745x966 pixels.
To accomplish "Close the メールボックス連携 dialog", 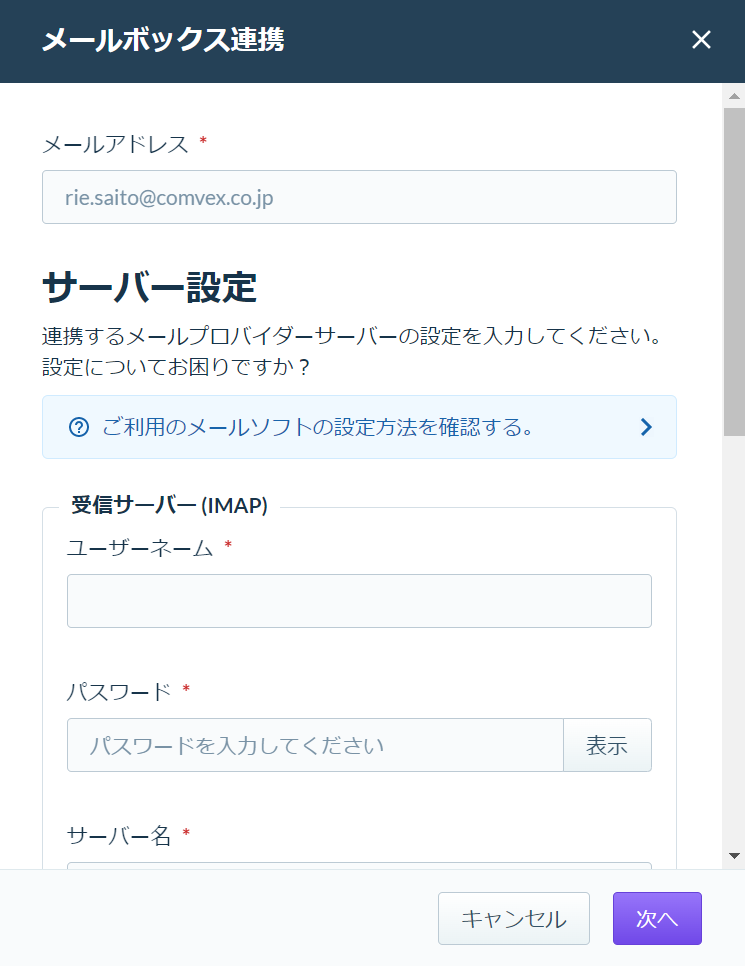I will click(701, 40).
